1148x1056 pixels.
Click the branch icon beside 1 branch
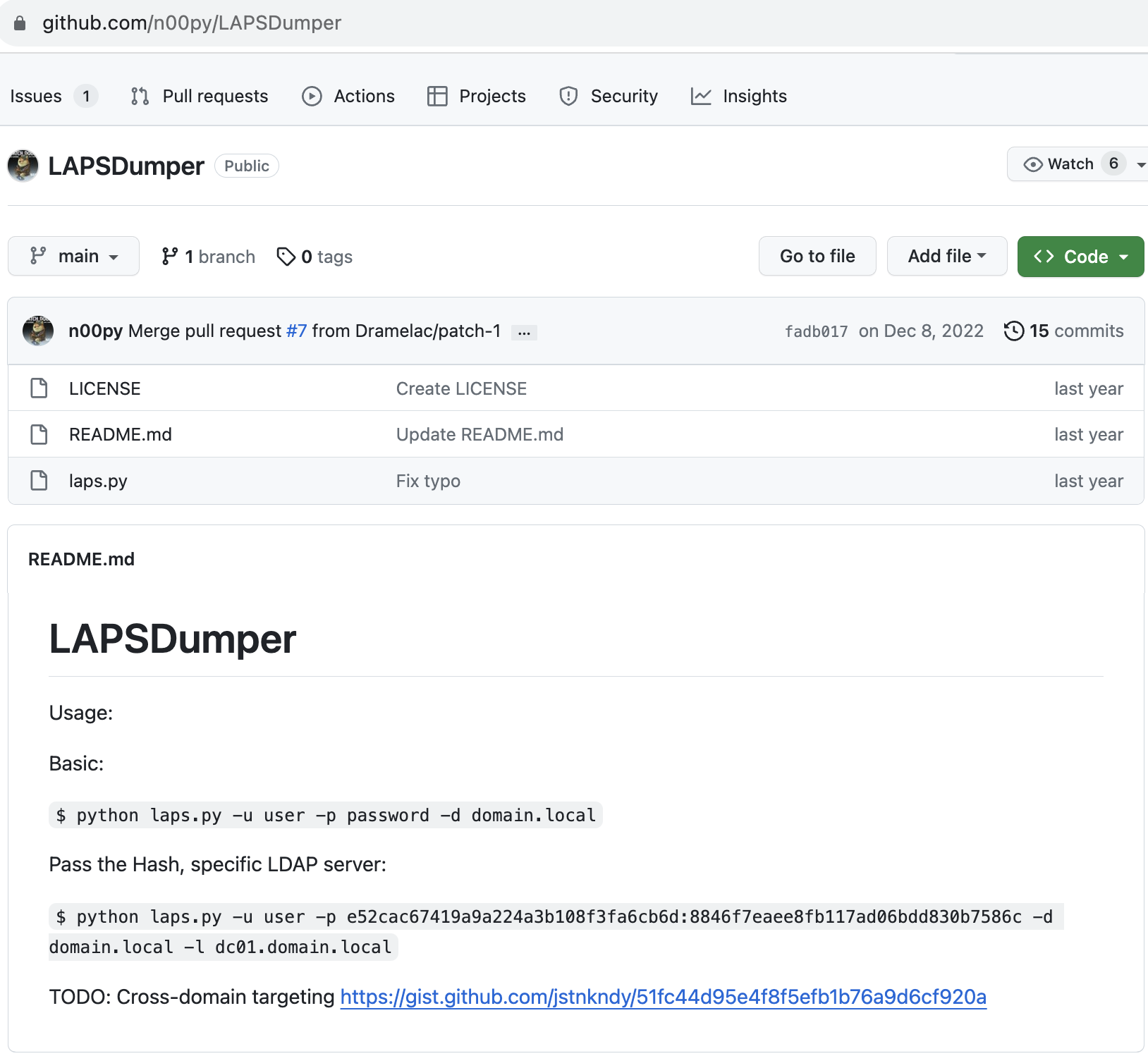169,257
